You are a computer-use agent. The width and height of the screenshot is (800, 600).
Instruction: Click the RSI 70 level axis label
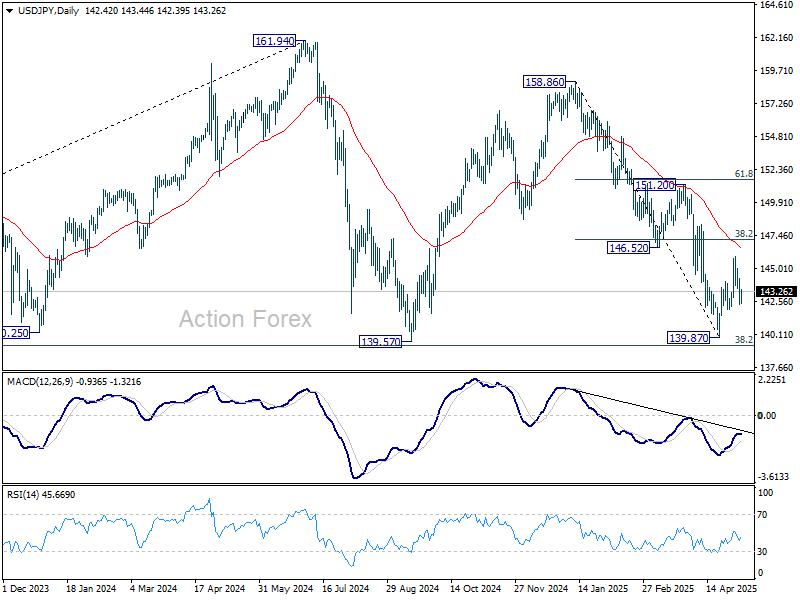(x=764, y=514)
